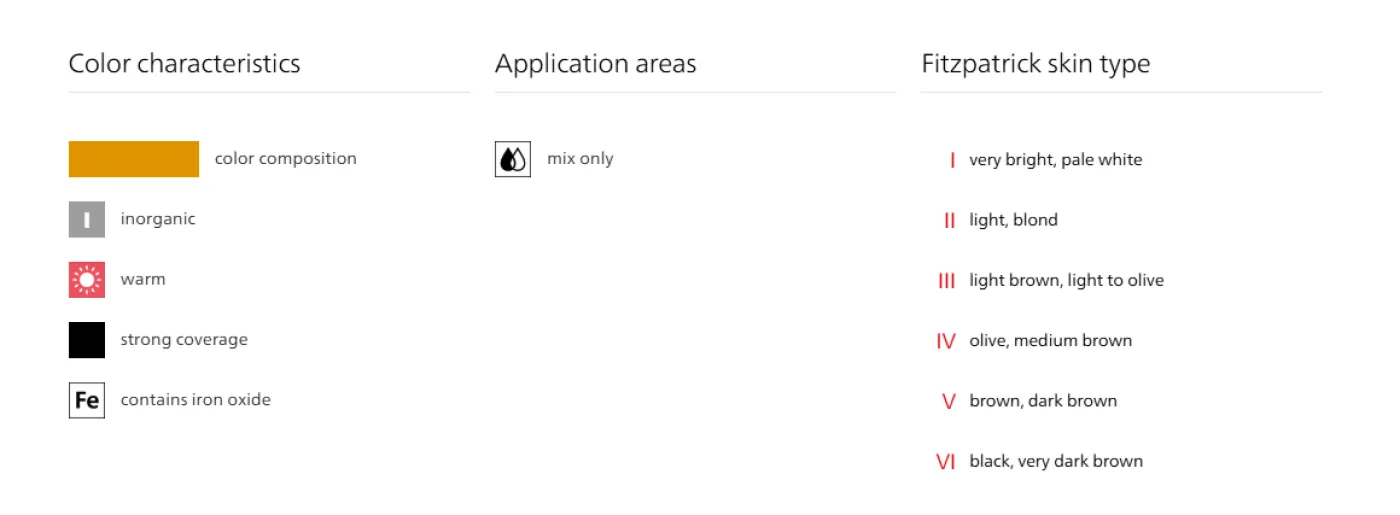Click the Fe iron oxide icon
This screenshot has width=1400, height=515.
pyautogui.click(x=87, y=400)
